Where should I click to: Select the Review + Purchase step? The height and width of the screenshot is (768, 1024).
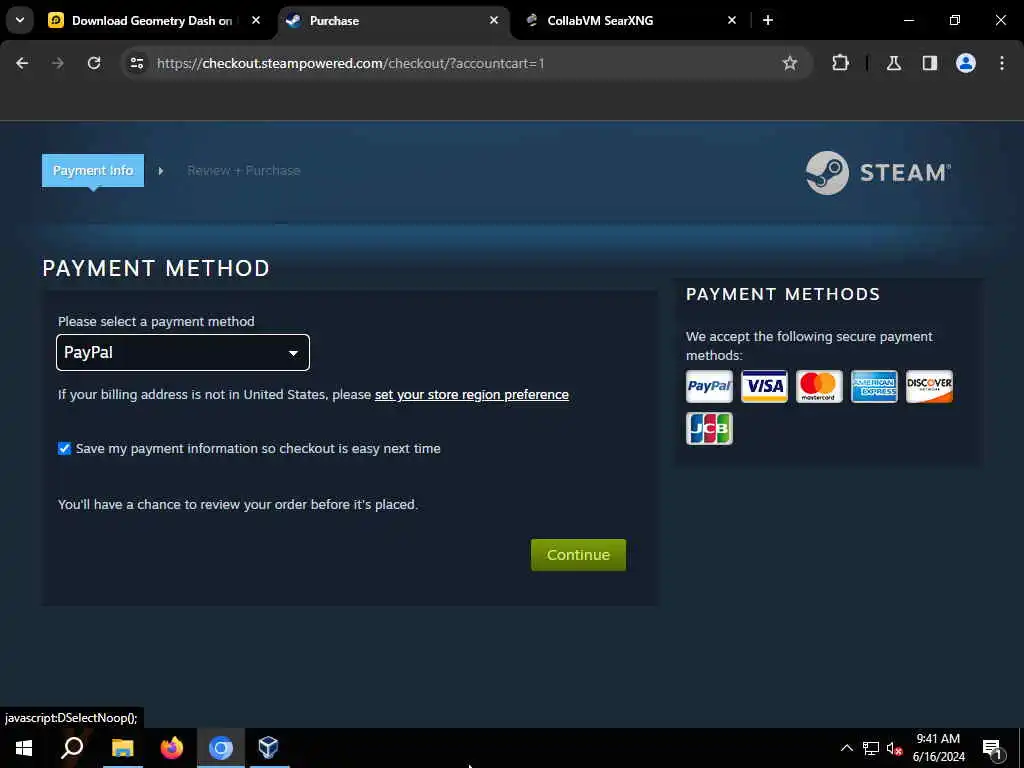[x=244, y=170]
